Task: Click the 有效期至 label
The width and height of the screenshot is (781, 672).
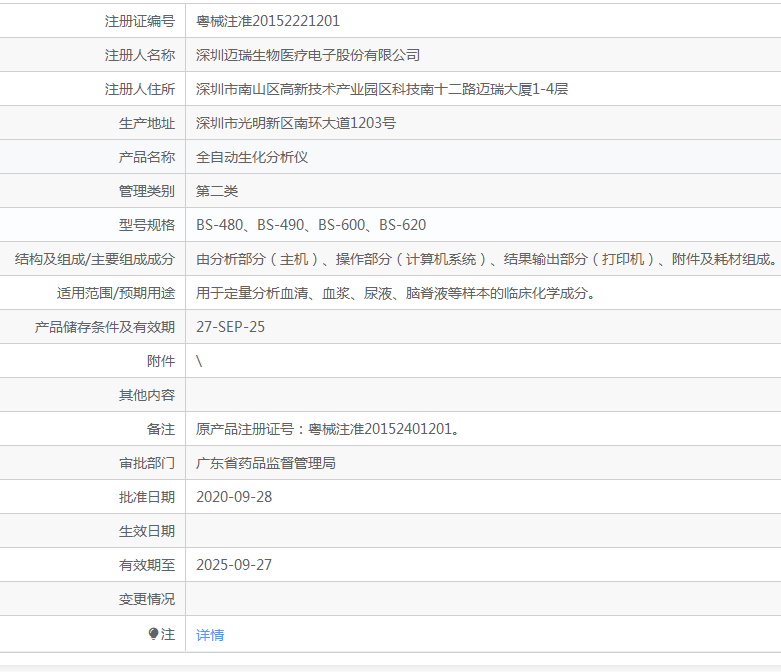Action: 147,565
